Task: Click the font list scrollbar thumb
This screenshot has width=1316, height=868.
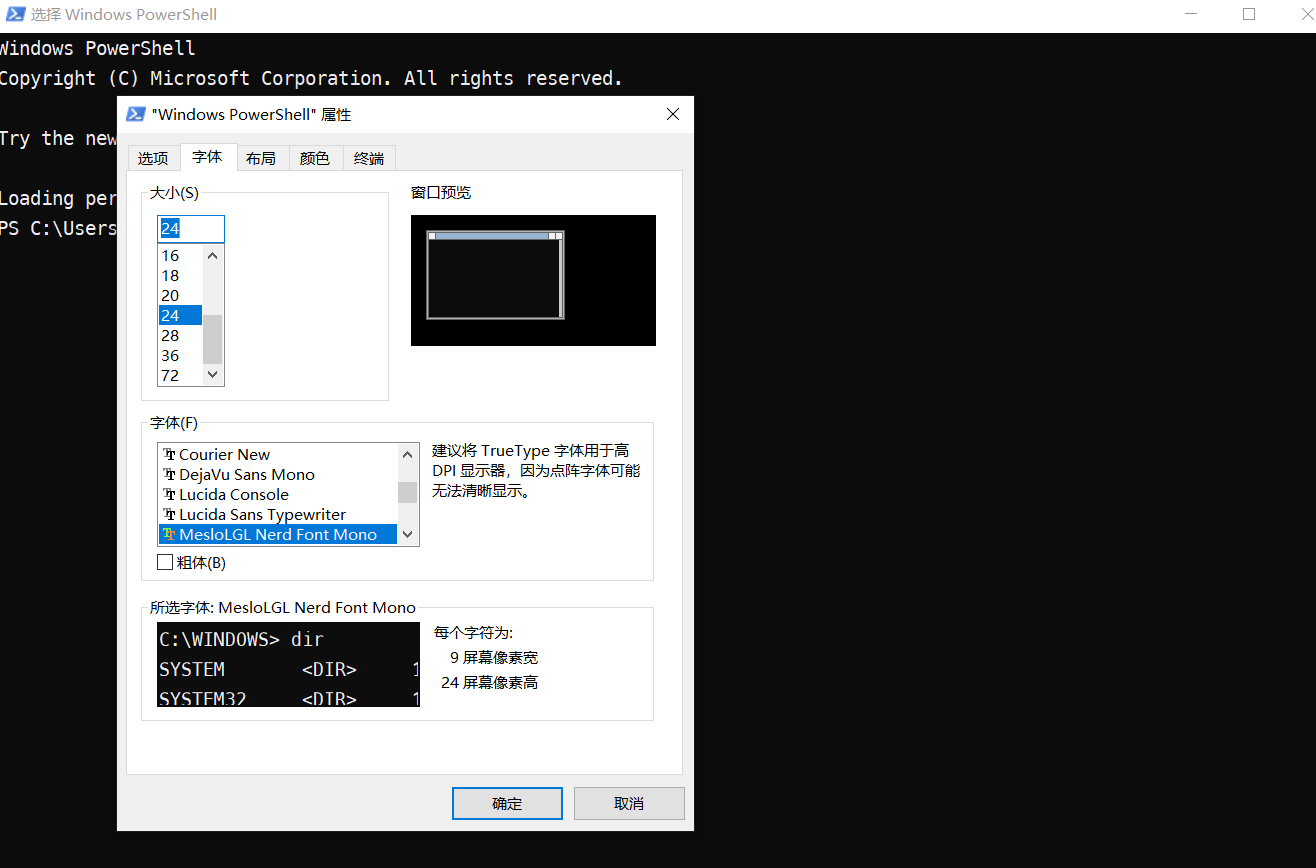Action: pyautogui.click(x=407, y=492)
